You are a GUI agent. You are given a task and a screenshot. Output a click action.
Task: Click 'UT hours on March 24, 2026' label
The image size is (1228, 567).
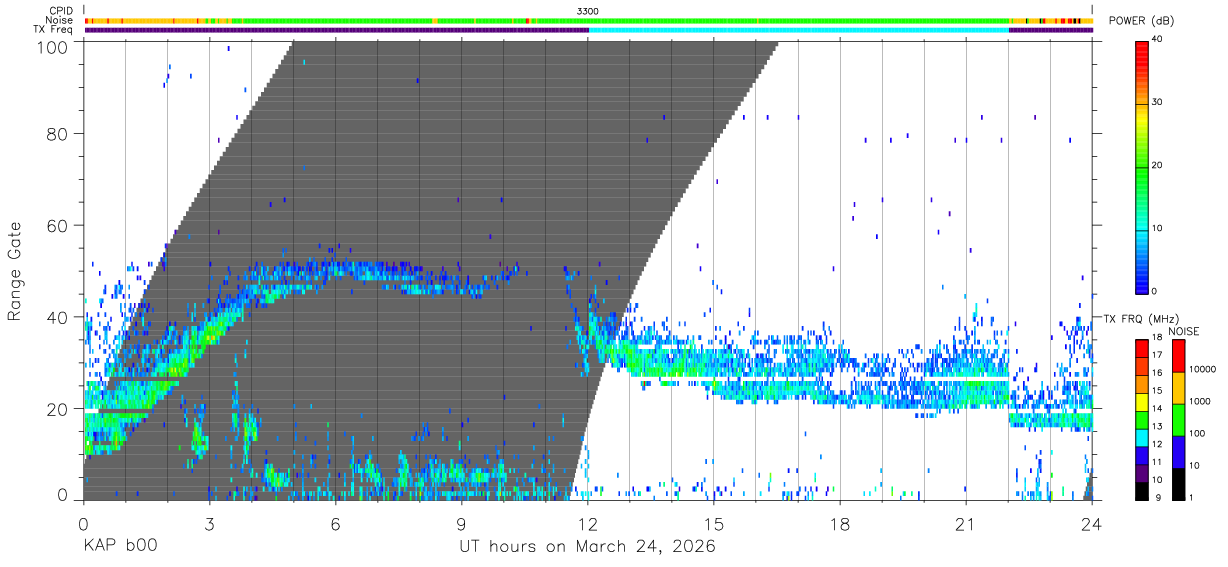(x=587, y=547)
